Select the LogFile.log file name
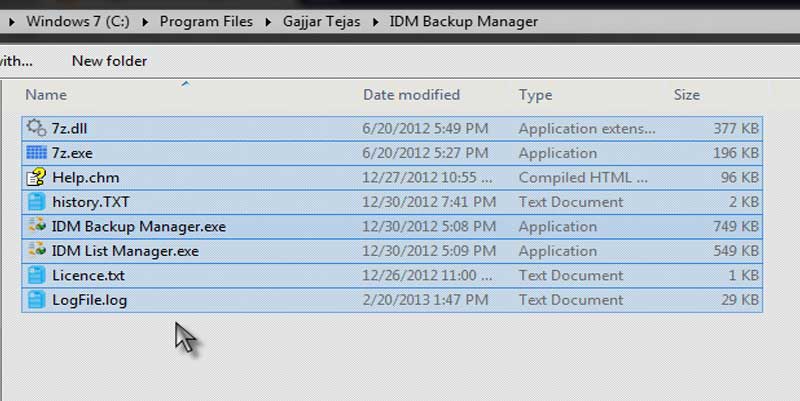This screenshot has height=401, width=800. (89, 300)
